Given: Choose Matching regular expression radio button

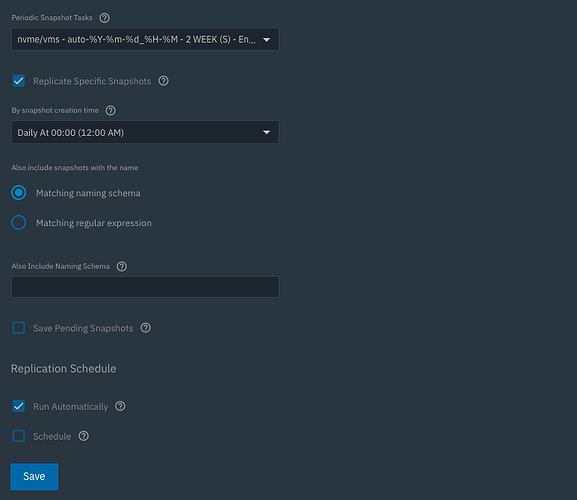Looking at the screenshot, I should [19, 223].
